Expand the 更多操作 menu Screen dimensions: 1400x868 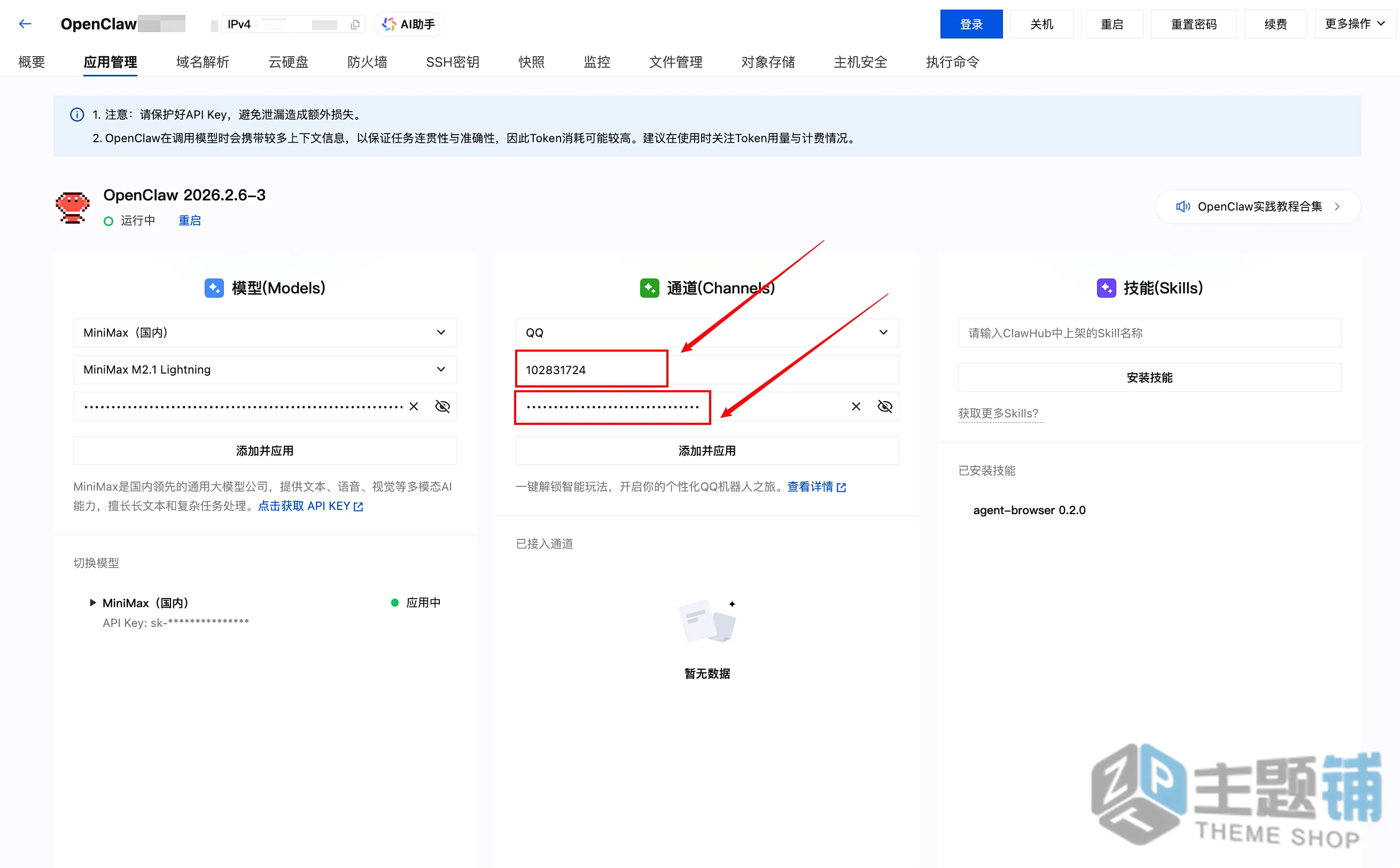1355,24
